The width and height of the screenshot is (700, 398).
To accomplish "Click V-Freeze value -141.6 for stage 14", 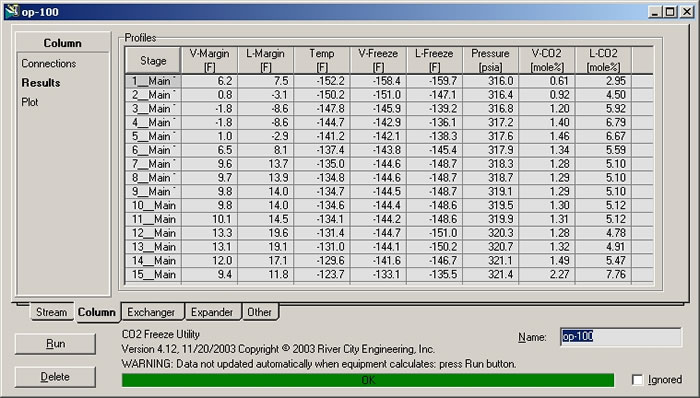I will coord(378,261).
